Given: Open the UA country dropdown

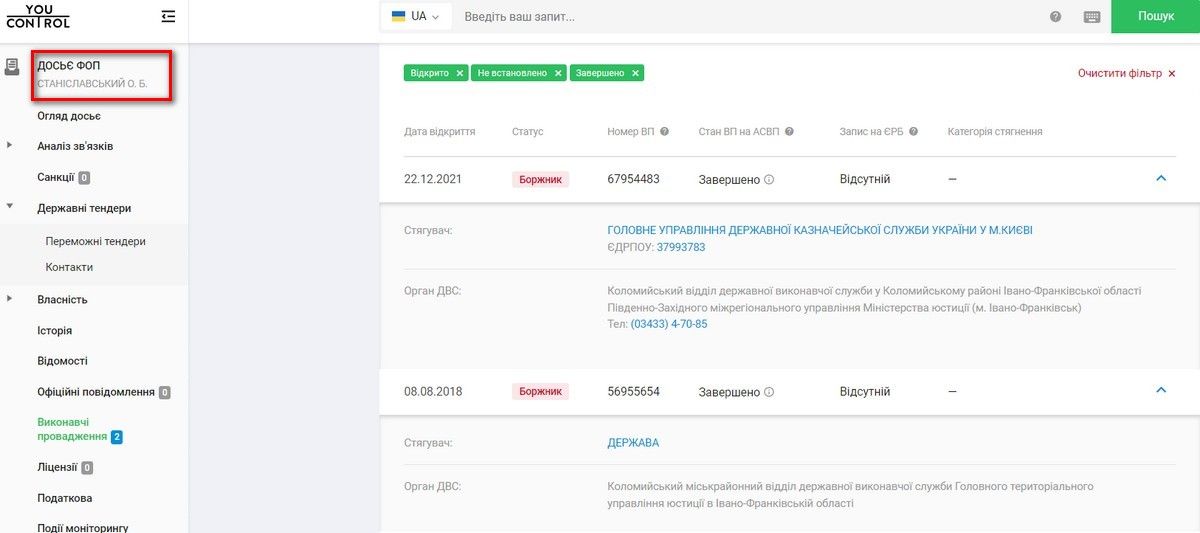Looking at the screenshot, I should pos(416,17).
